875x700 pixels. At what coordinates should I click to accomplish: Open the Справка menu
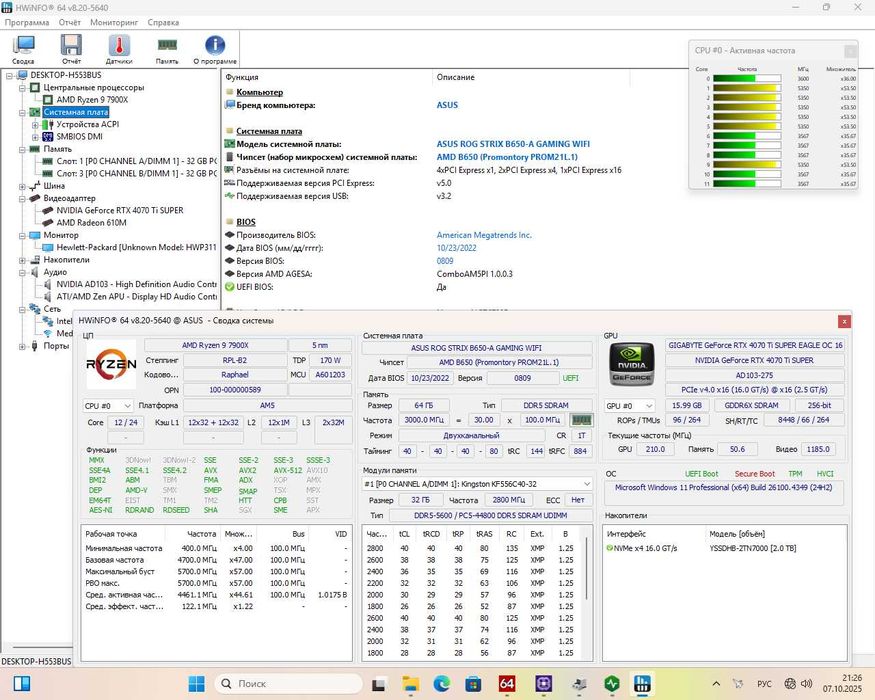(x=163, y=22)
